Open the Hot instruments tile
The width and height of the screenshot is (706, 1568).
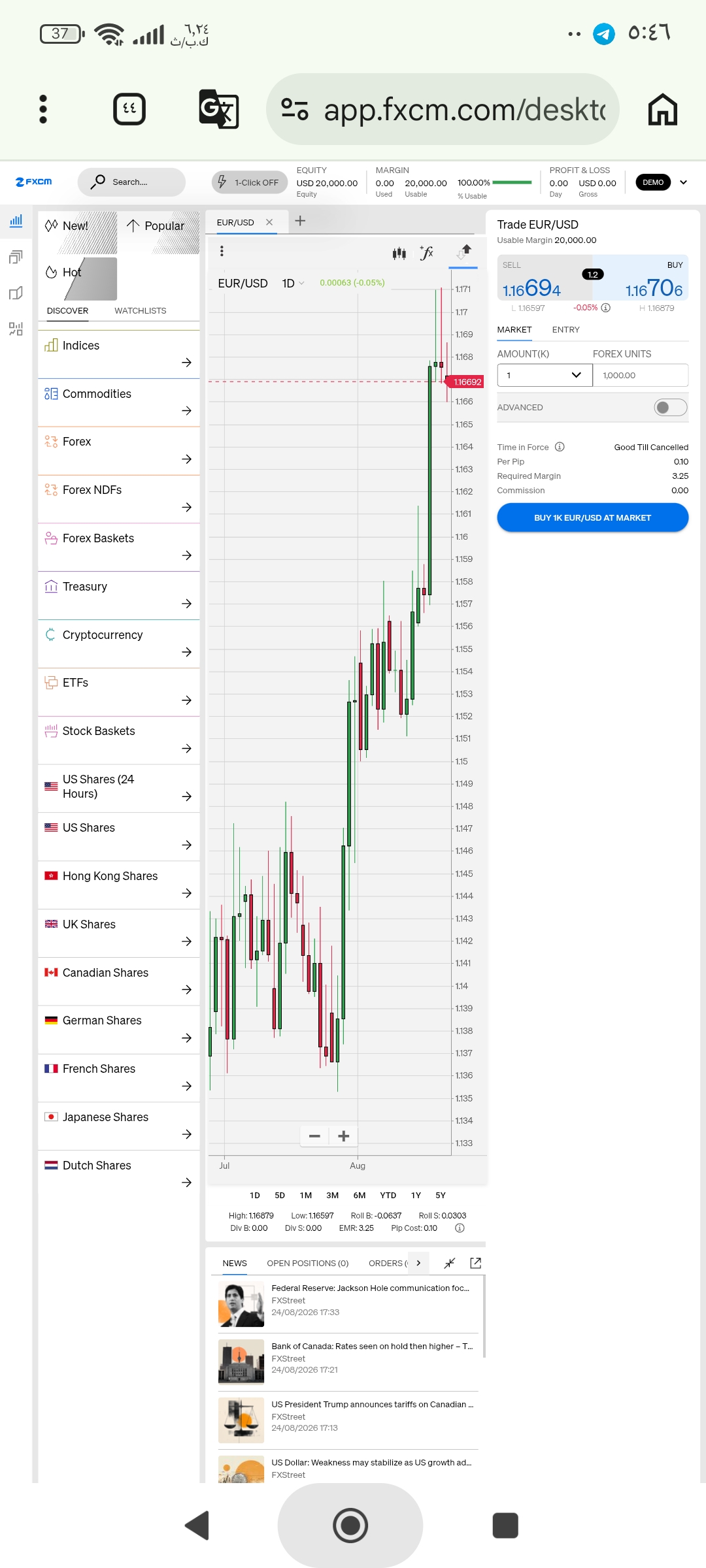pos(78,278)
